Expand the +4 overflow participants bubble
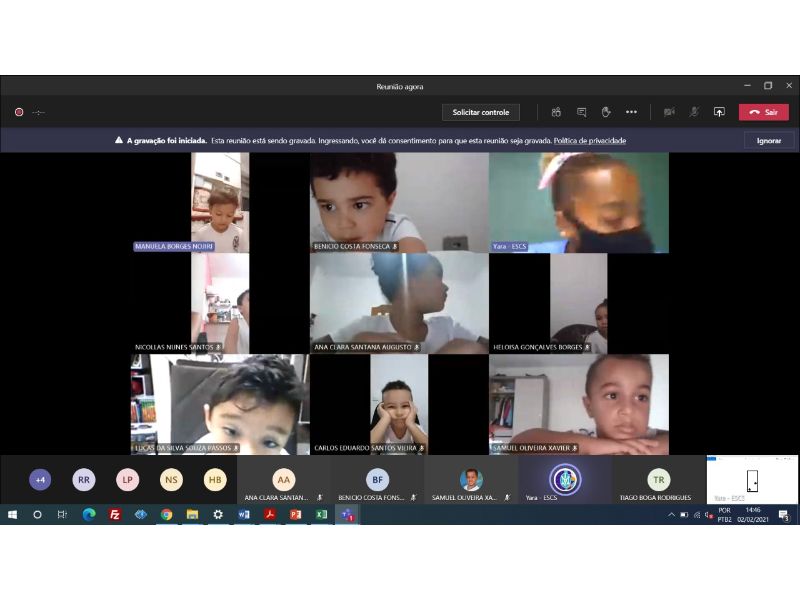Screen dimensions: 800x600 tap(40, 480)
